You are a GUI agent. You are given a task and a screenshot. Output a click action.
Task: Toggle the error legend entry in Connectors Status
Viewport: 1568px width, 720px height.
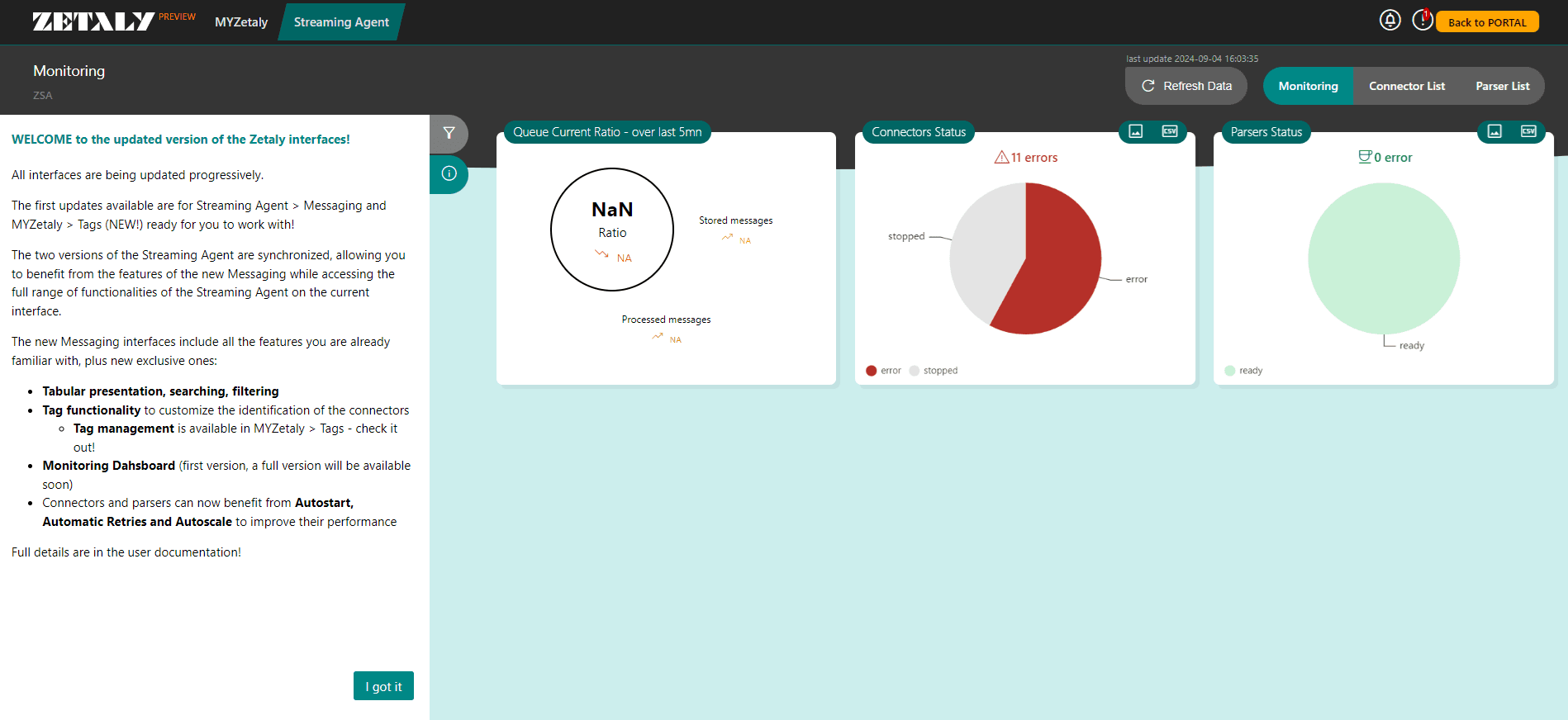point(883,371)
